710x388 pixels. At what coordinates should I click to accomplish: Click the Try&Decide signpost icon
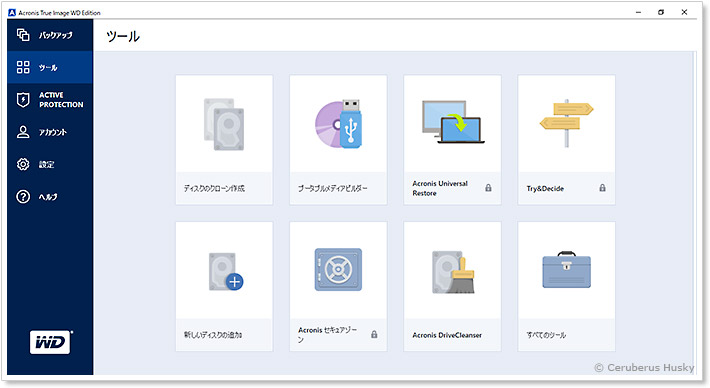[566, 123]
